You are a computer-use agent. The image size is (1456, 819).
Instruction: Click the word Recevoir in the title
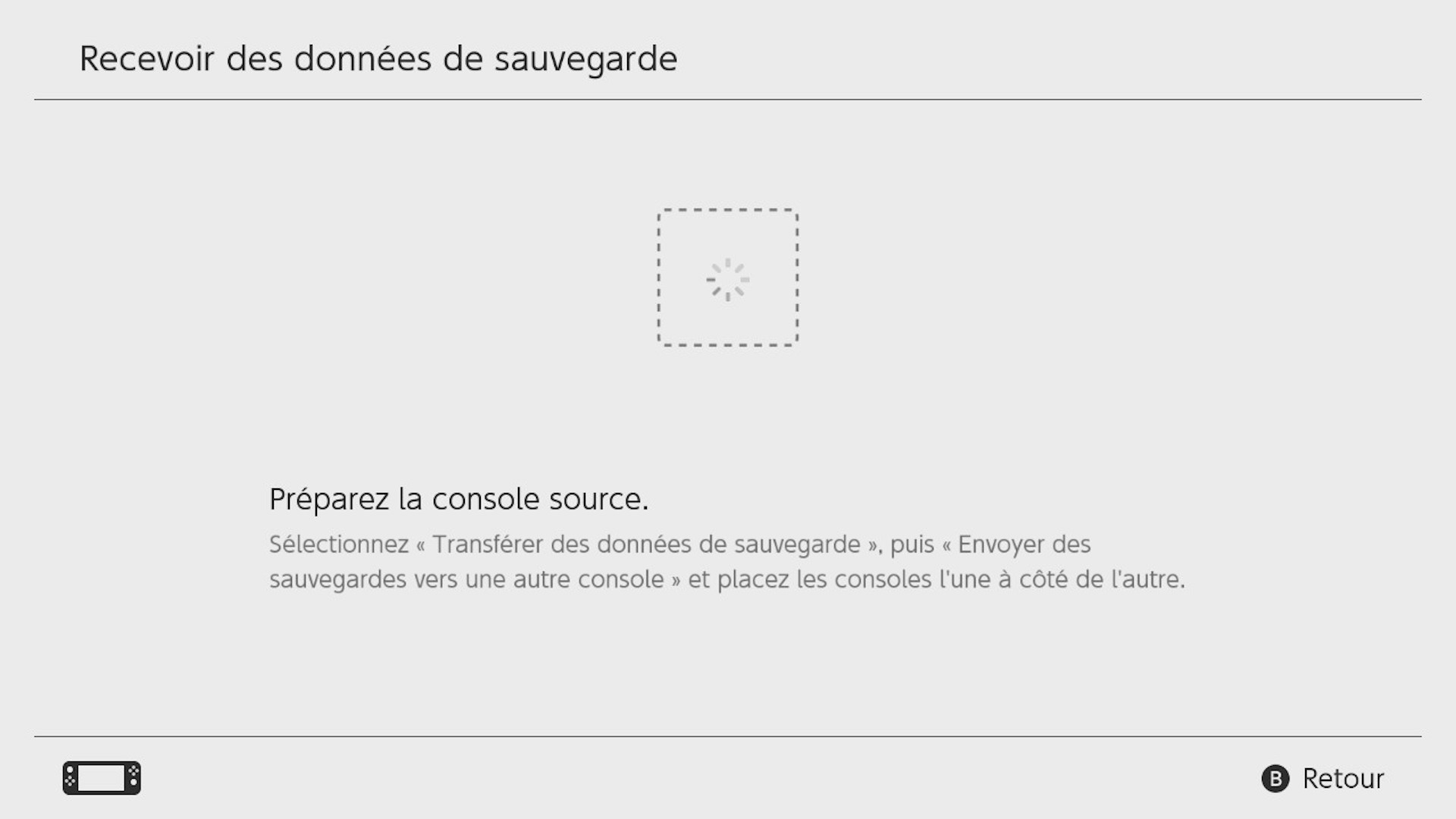tap(147, 59)
